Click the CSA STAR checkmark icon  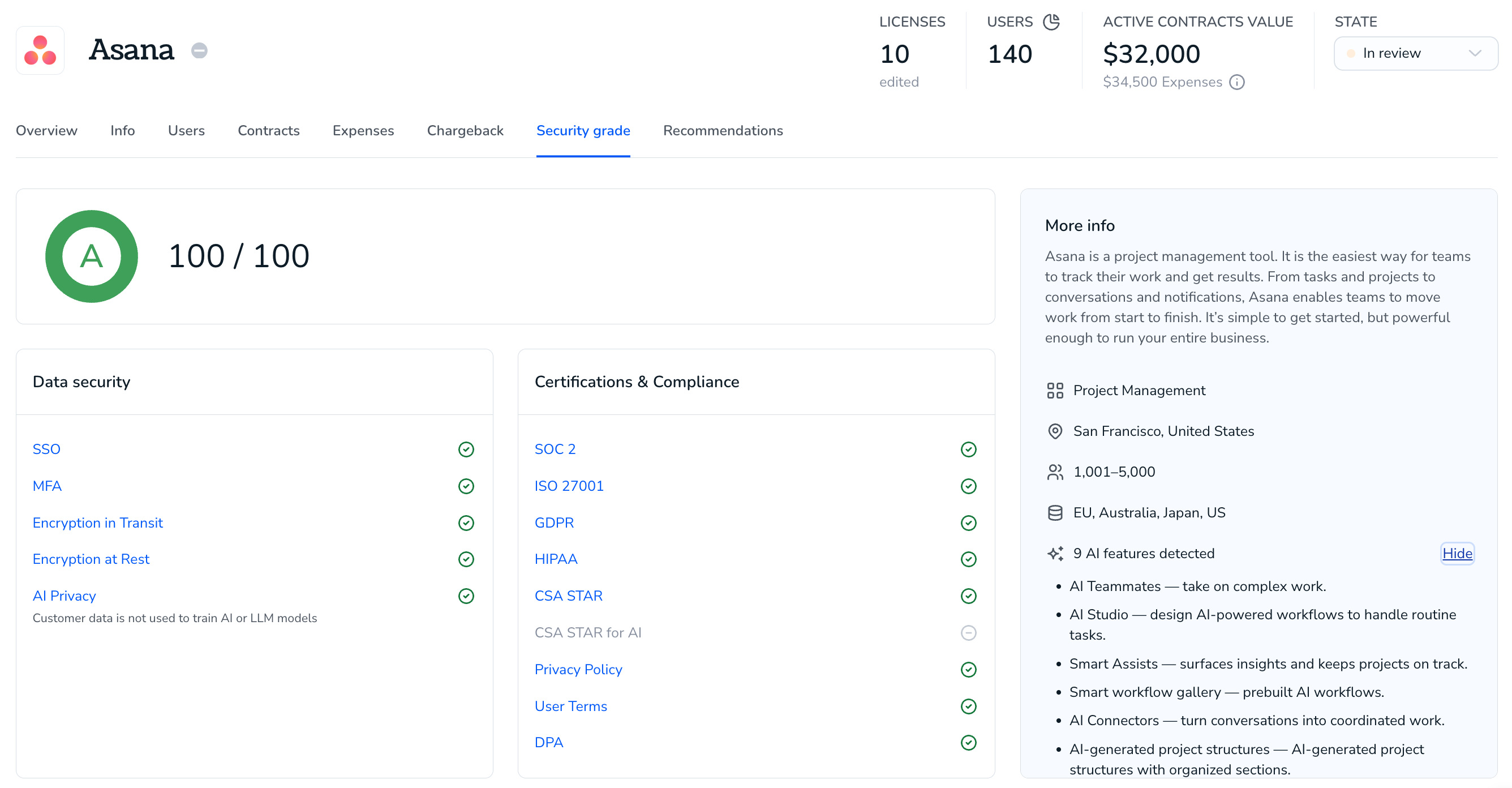[968, 596]
